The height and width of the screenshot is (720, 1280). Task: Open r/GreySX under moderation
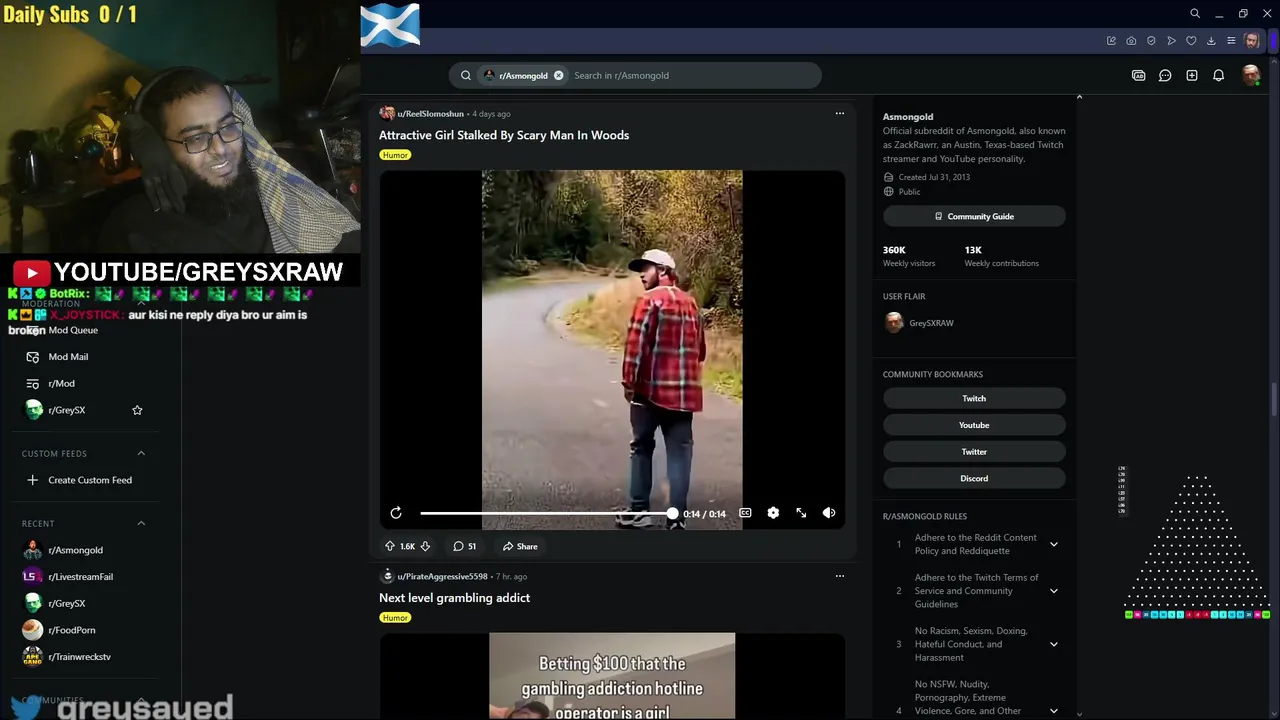(x=67, y=410)
